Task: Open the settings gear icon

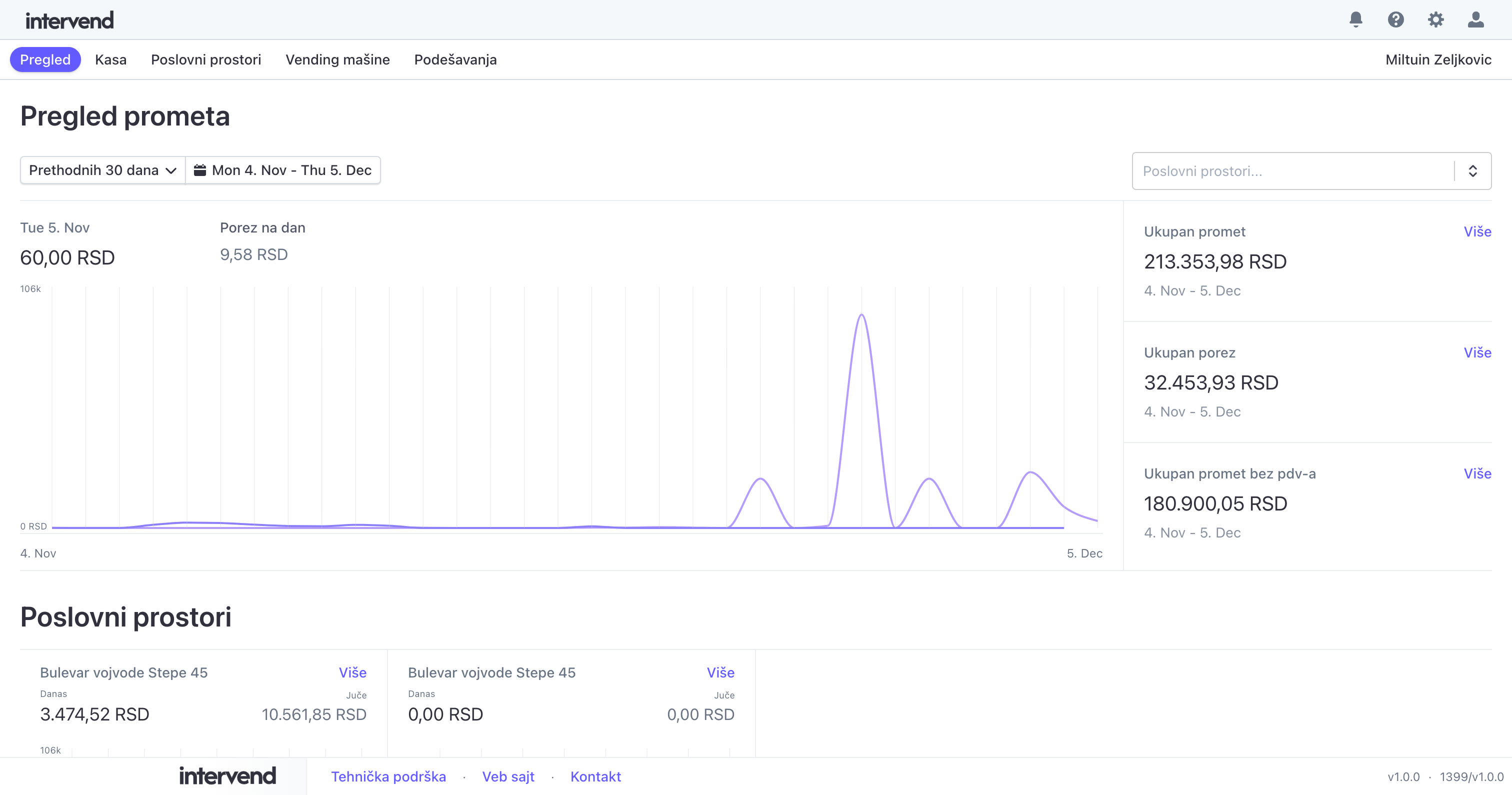Action: tap(1435, 20)
